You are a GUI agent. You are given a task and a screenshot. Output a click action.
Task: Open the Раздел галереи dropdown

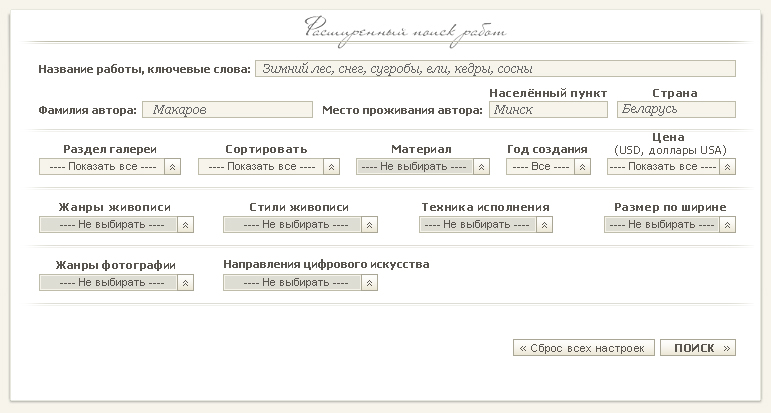pos(110,167)
